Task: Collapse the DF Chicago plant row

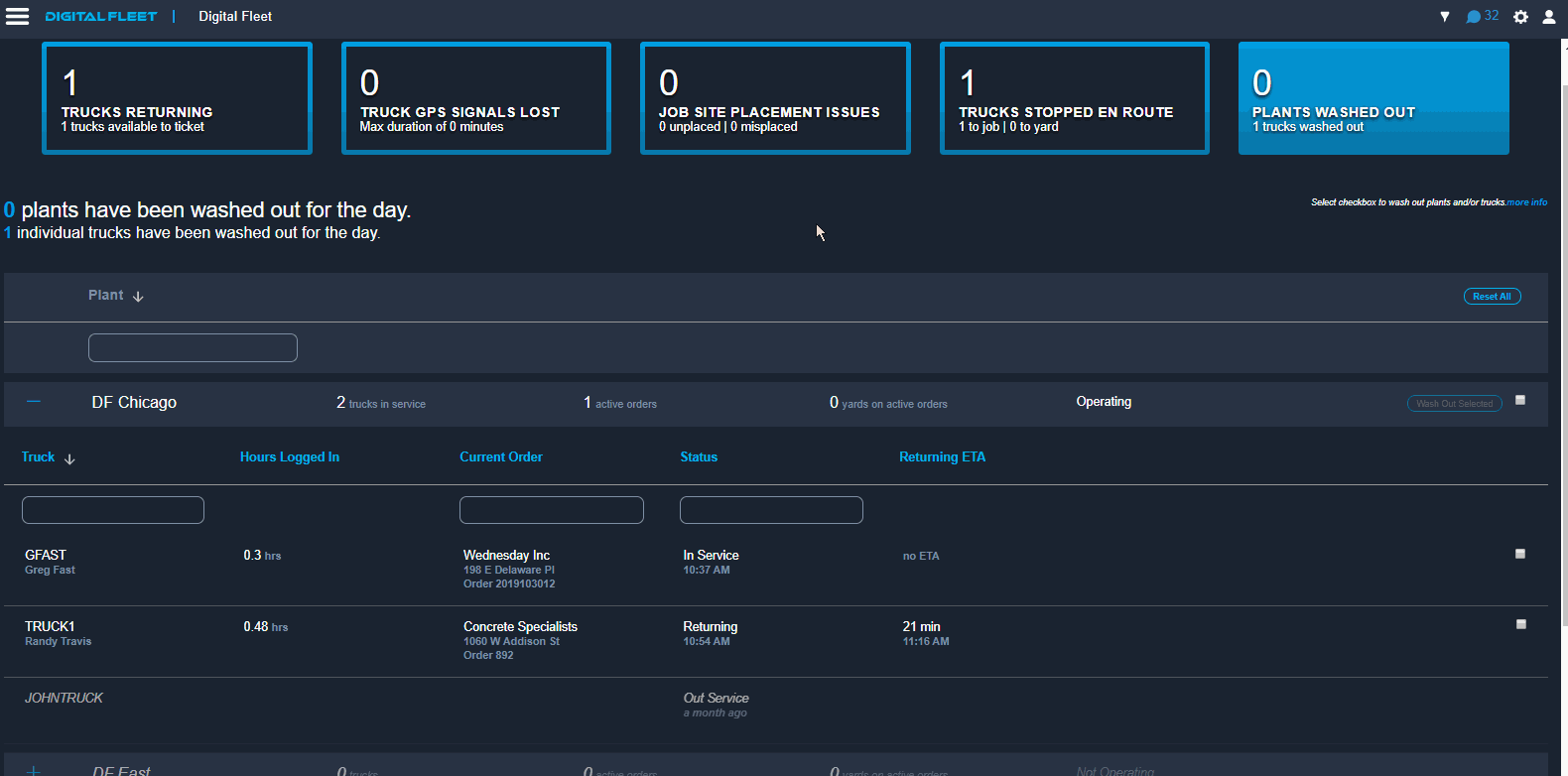Action: pos(34,402)
